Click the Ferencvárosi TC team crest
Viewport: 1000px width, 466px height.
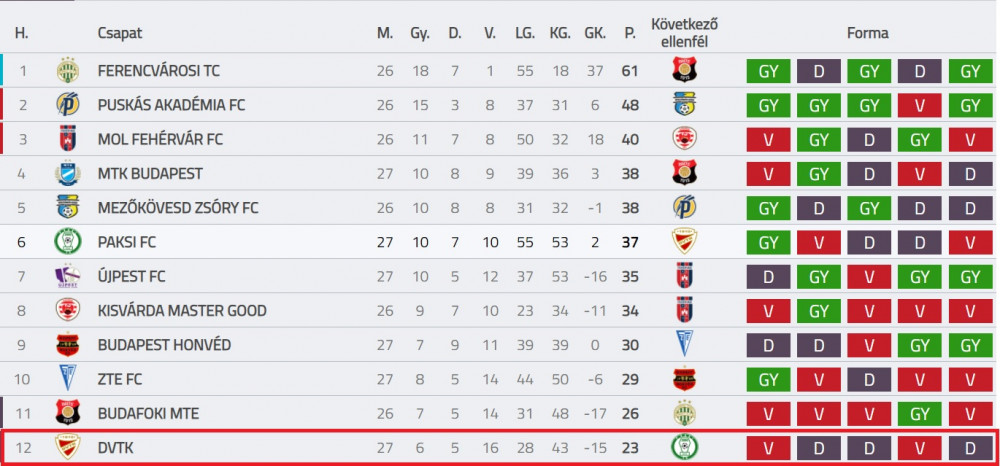pos(68,70)
